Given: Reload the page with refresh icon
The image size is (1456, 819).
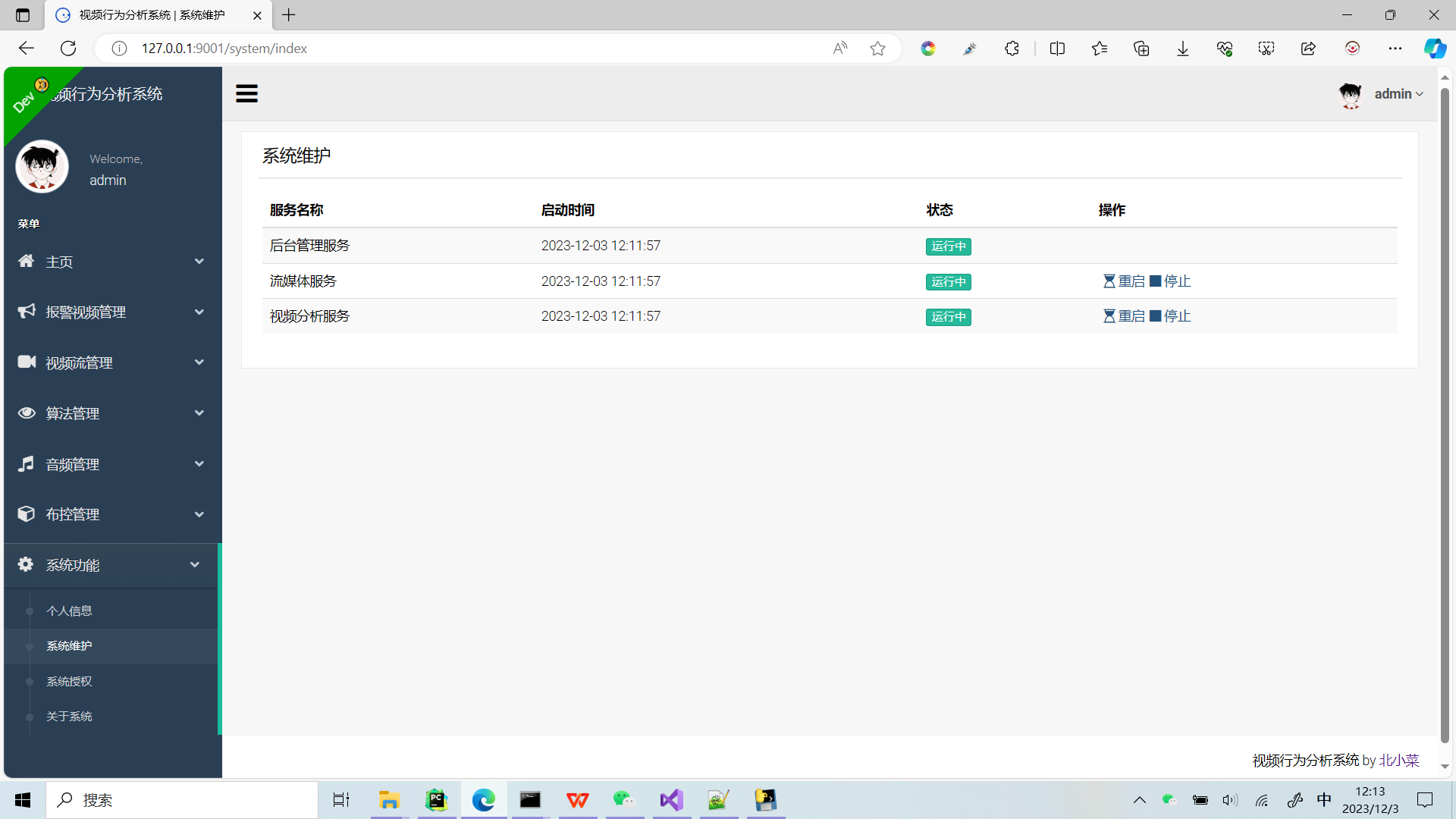Looking at the screenshot, I should pyautogui.click(x=68, y=49).
